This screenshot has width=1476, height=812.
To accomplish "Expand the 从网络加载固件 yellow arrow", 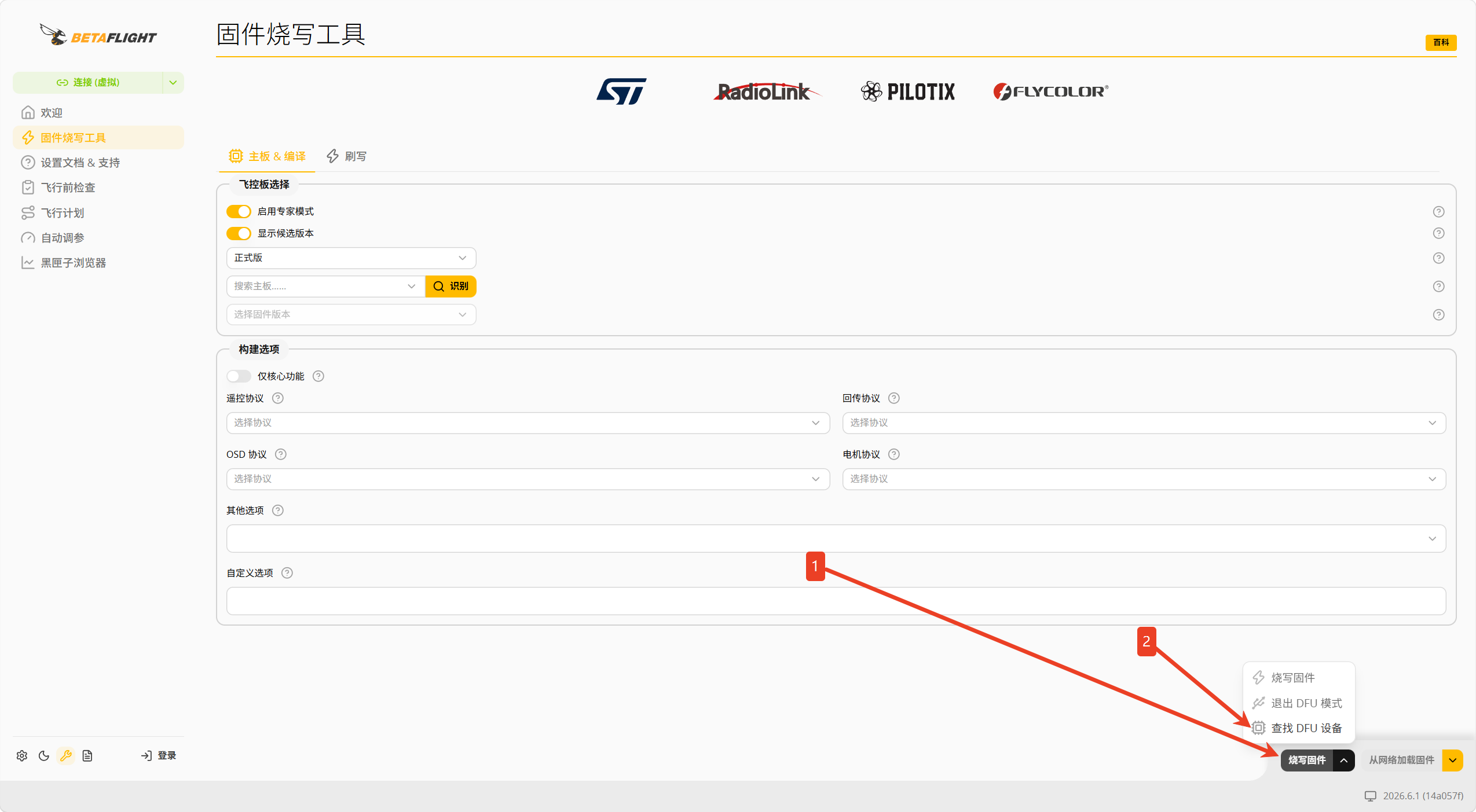I will click(1452, 760).
